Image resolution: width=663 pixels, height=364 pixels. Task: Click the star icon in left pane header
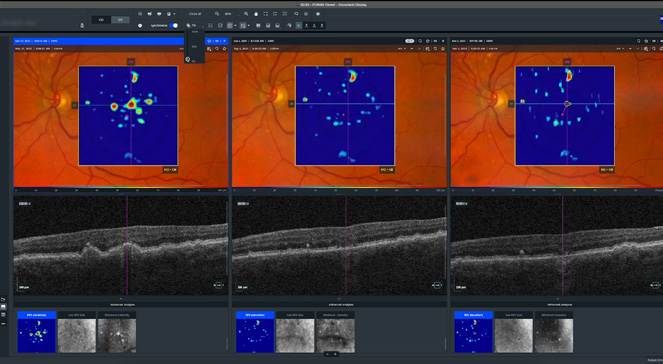click(x=209, y=41)
